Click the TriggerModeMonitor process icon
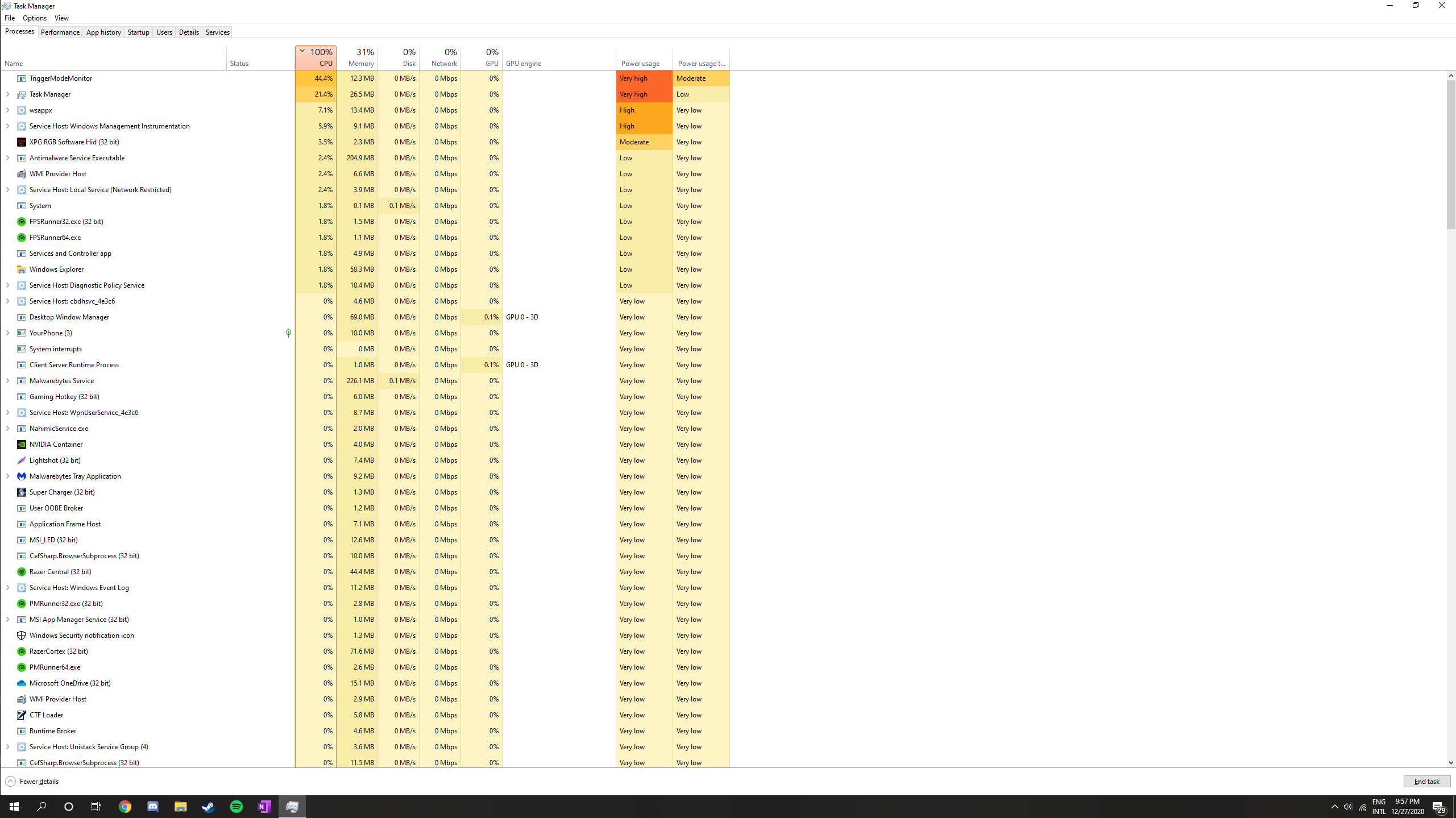This screenshot has width=1456, height=818. pos(22,78)
